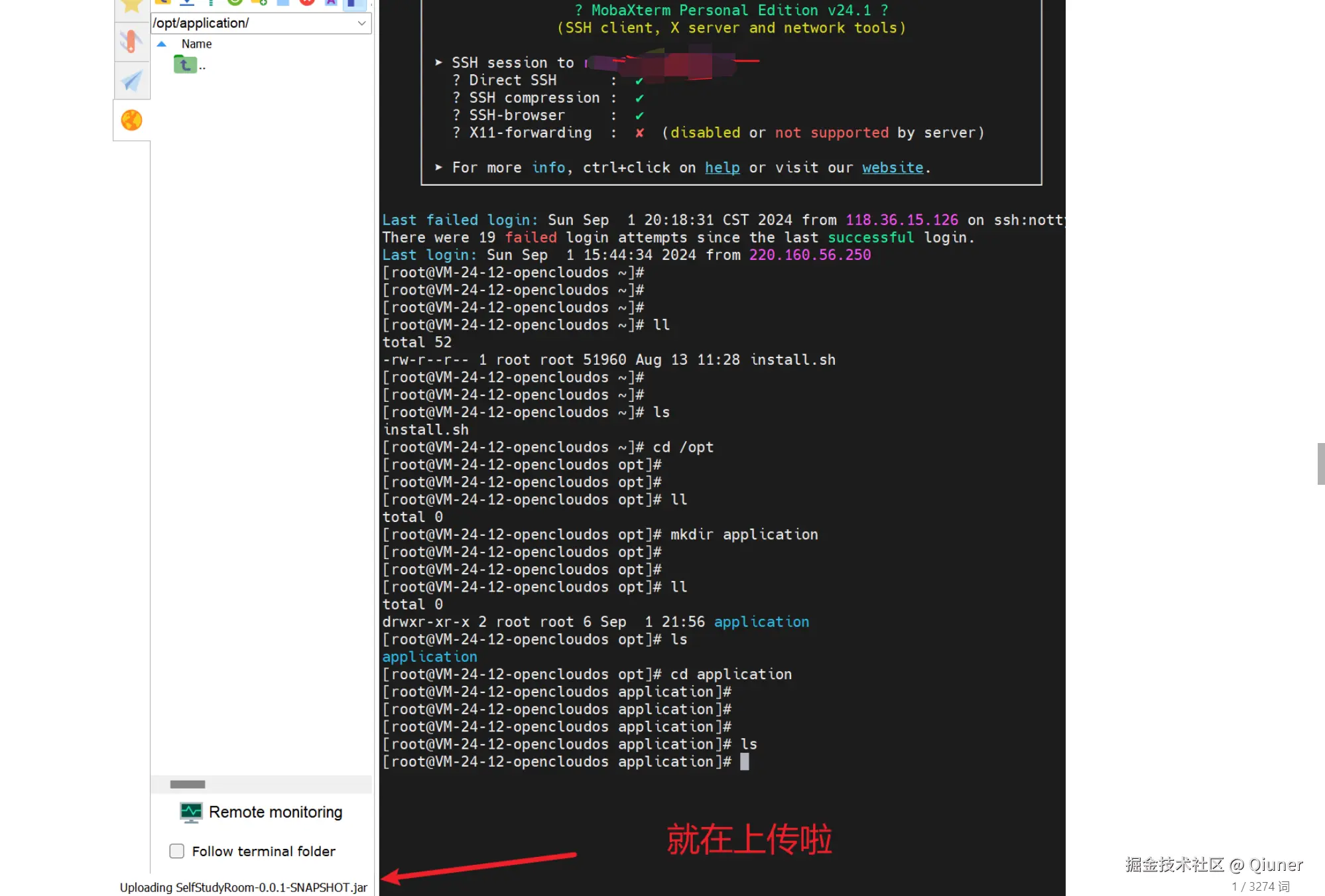Screen dimensions: 1325x896
Task: Enable the Follow terminal folder checkbox
Action: click(176, 851)
